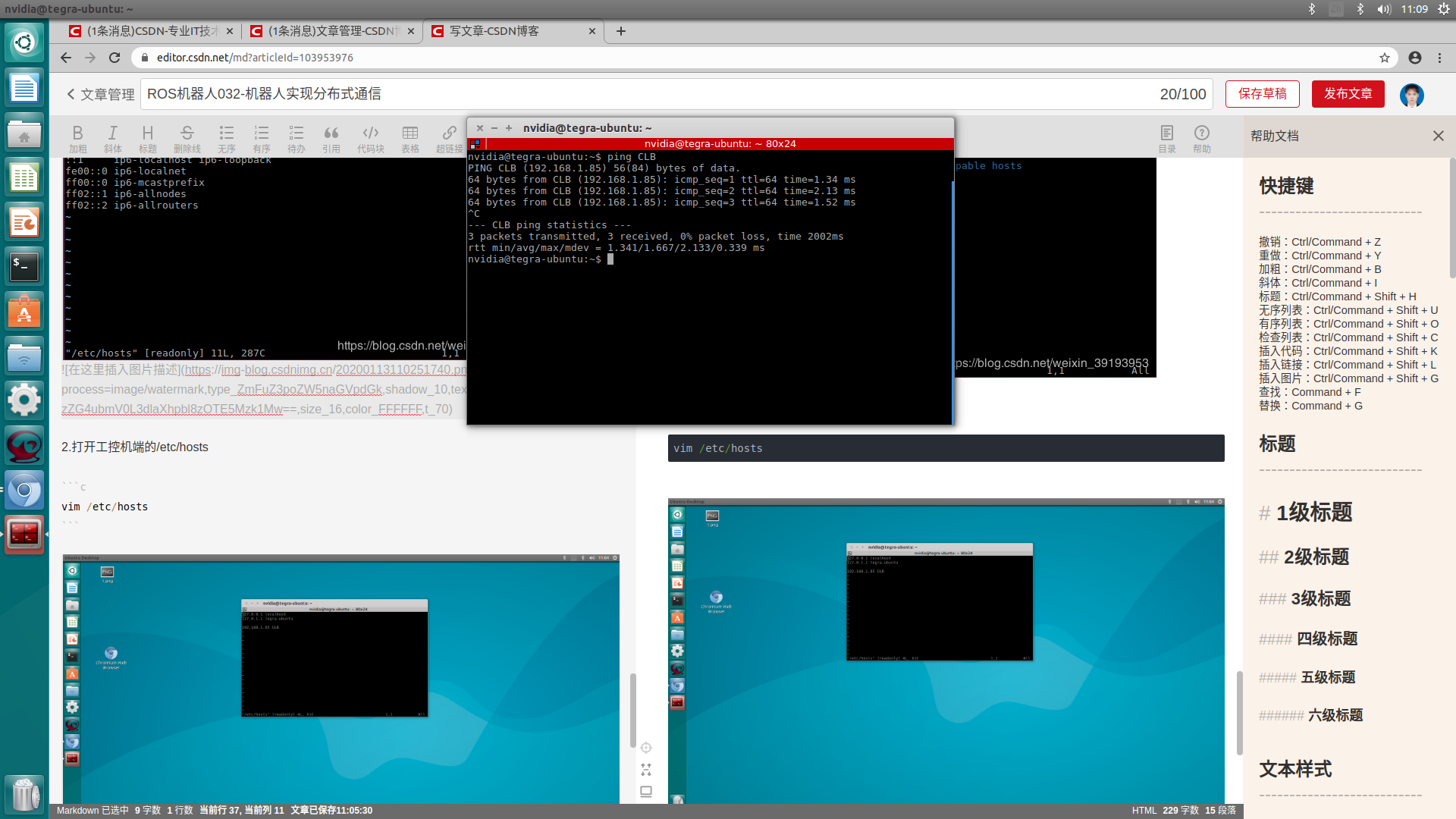This screenshot has width=1456, height=819.
Task: Click 2.打开工控机端的/etc/hosts text line
Action: 135,447
